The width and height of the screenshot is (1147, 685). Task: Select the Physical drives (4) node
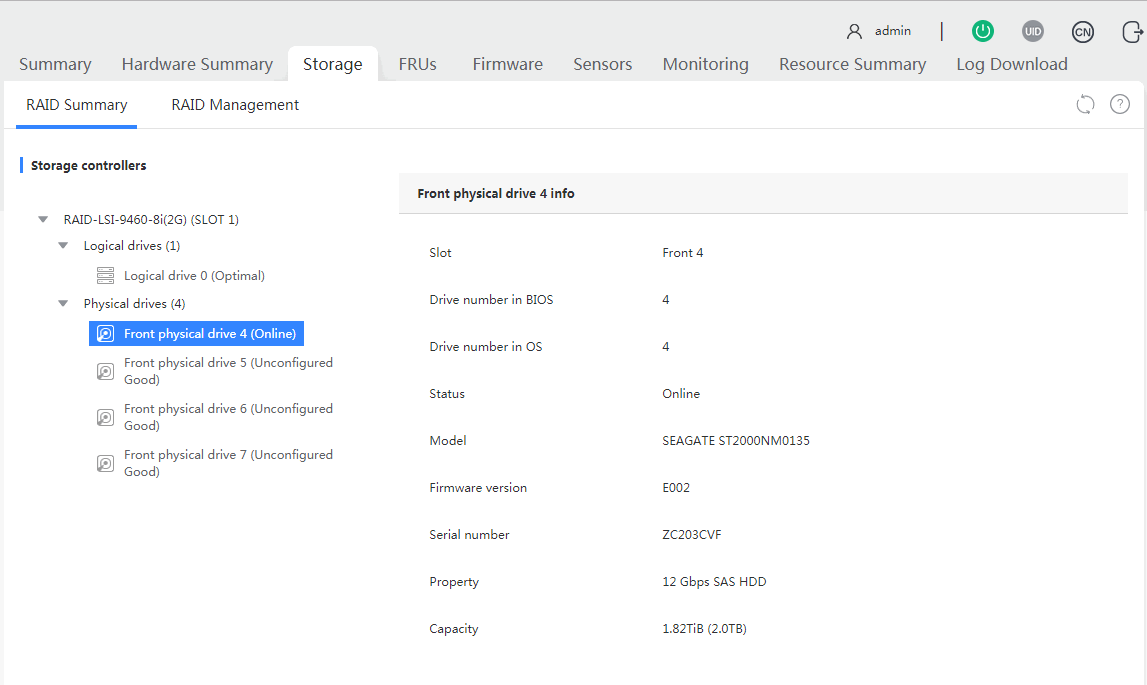135,304
